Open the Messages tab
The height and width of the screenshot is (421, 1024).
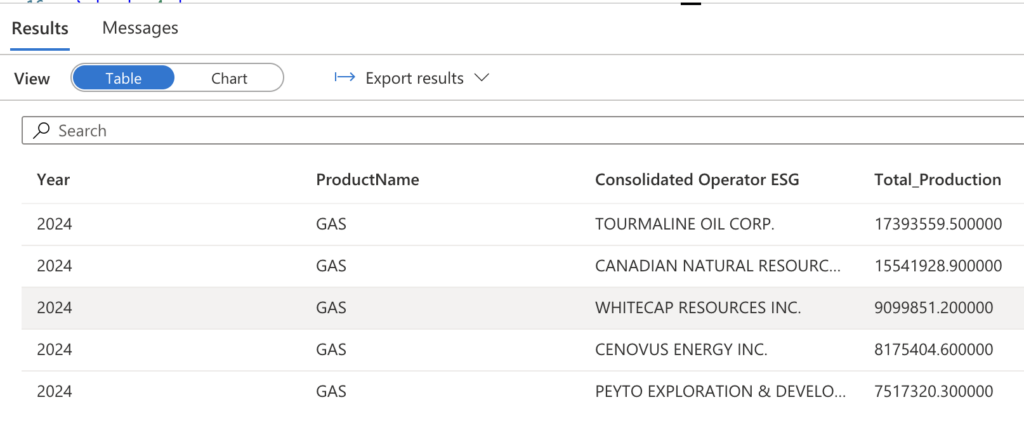[x=140, y=28]
